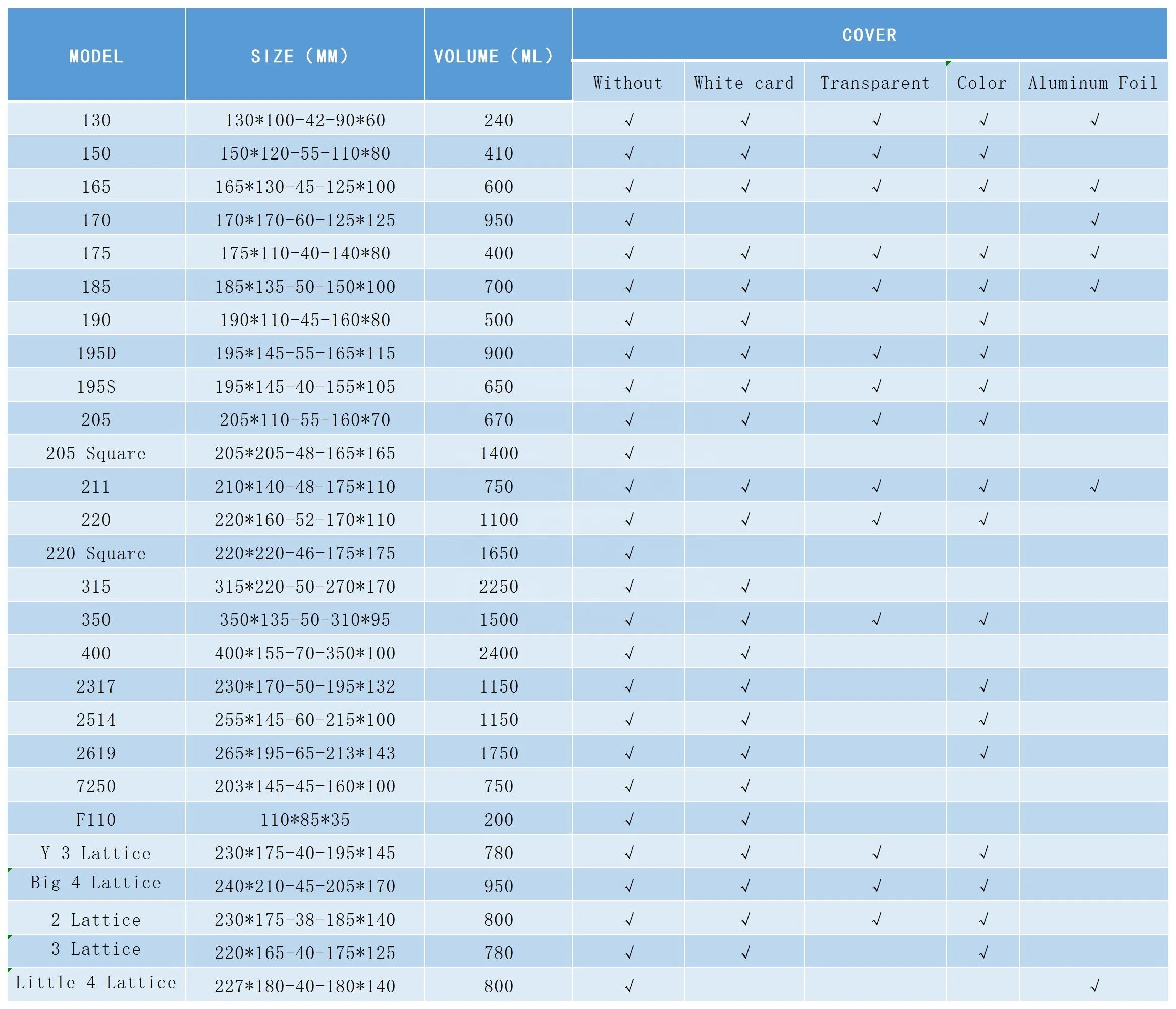The height and width of the screenshot is (1009, 1176).
Task: Click the model cell 195D
Action: (96, 353)
